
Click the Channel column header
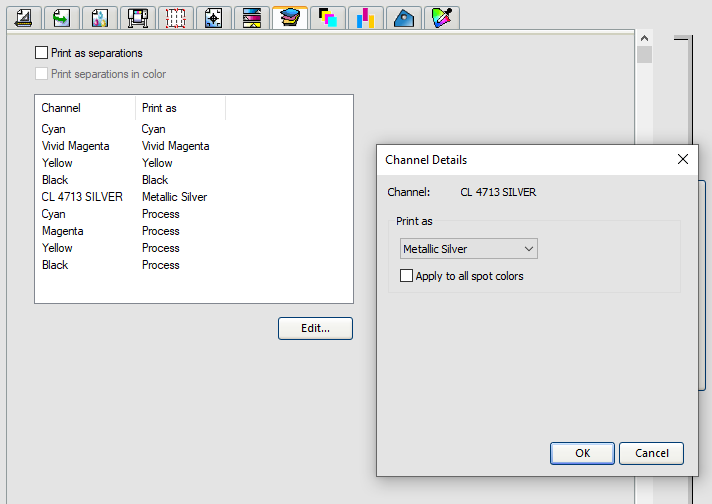85,108
